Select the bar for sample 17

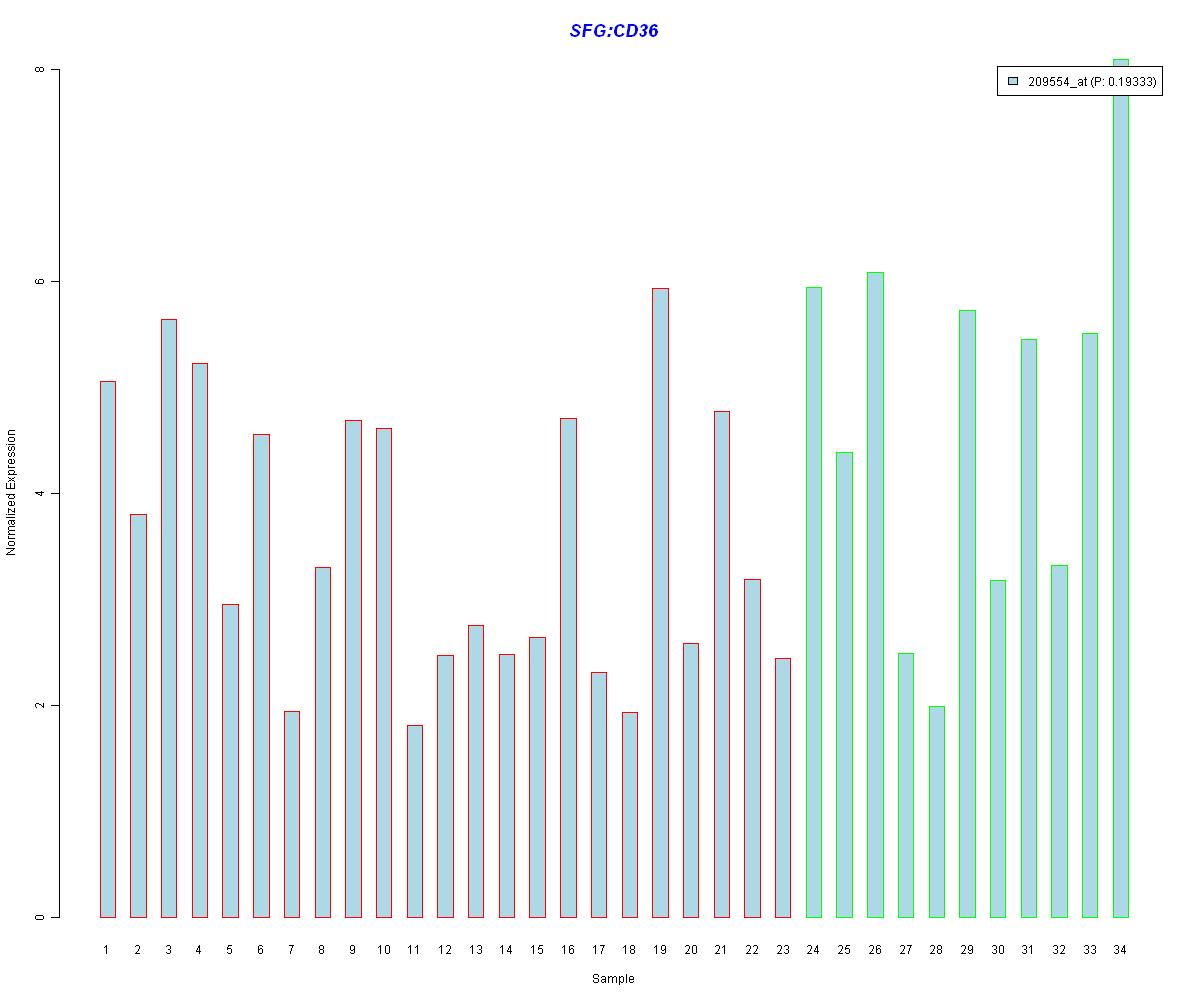[x=598, y=794]
